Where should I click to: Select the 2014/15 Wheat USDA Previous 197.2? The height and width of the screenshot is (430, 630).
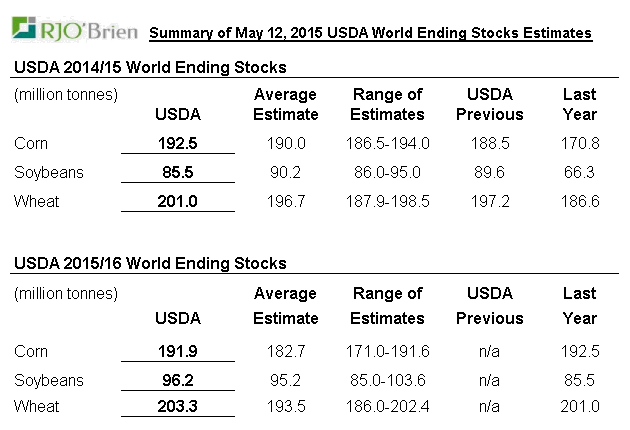[x=489, y=202]
